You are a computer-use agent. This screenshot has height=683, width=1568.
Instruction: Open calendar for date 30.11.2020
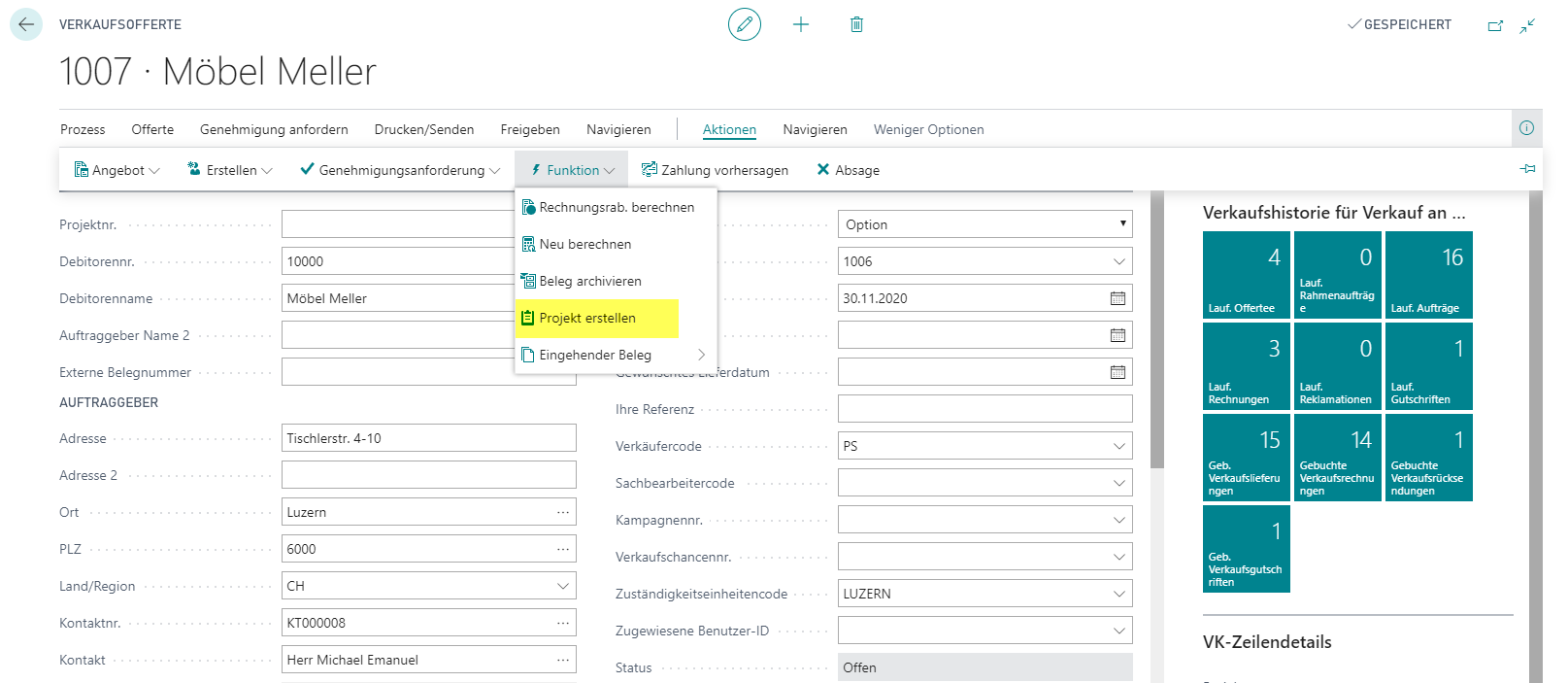click(x=1118, y=298)
